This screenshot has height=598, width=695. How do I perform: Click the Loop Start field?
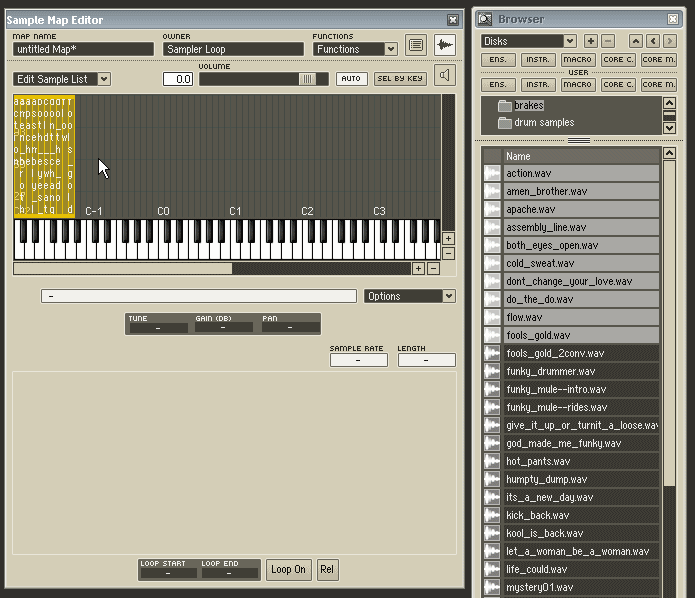(x=168, y=573)
